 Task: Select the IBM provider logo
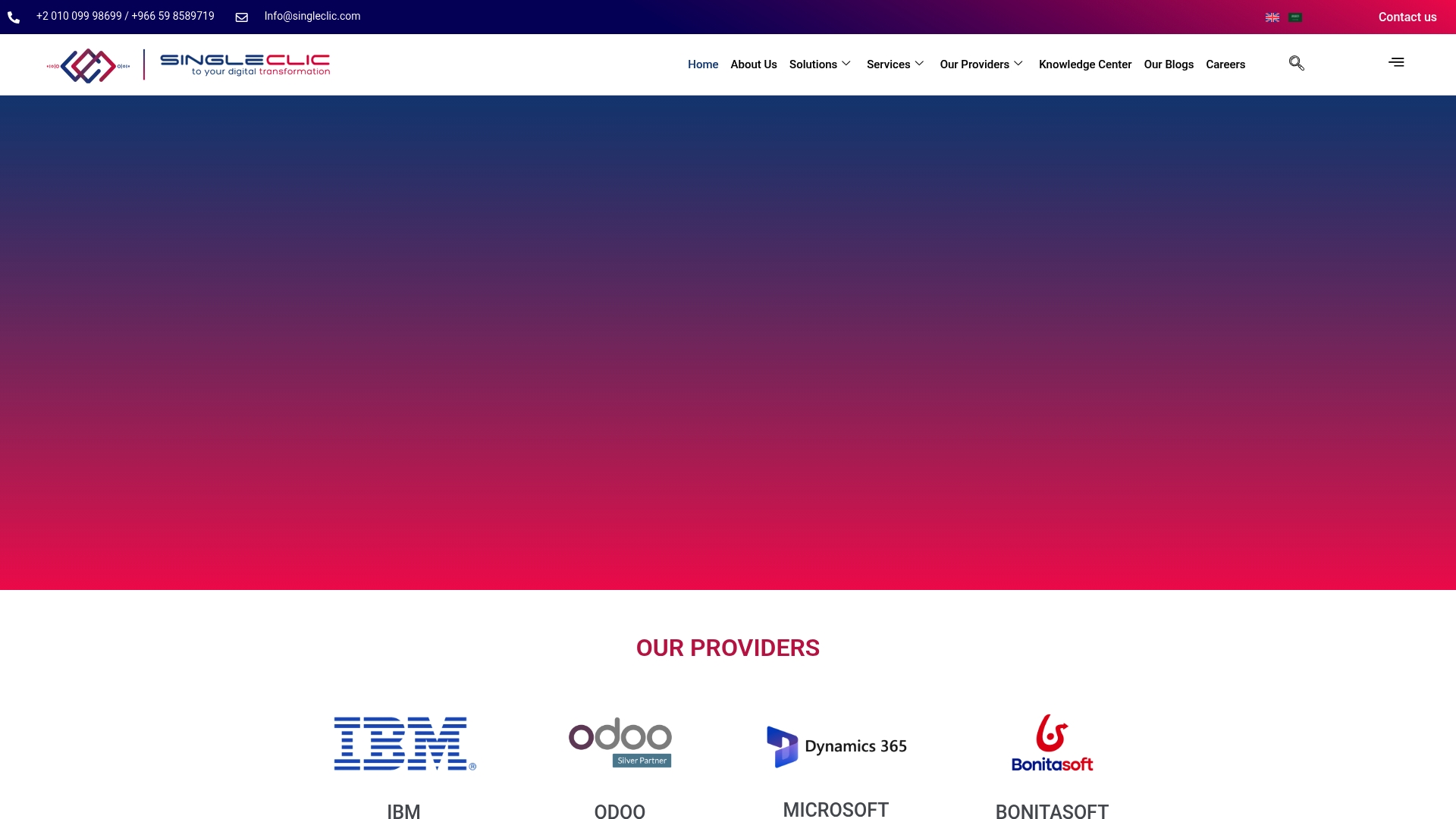click(403, 743)
